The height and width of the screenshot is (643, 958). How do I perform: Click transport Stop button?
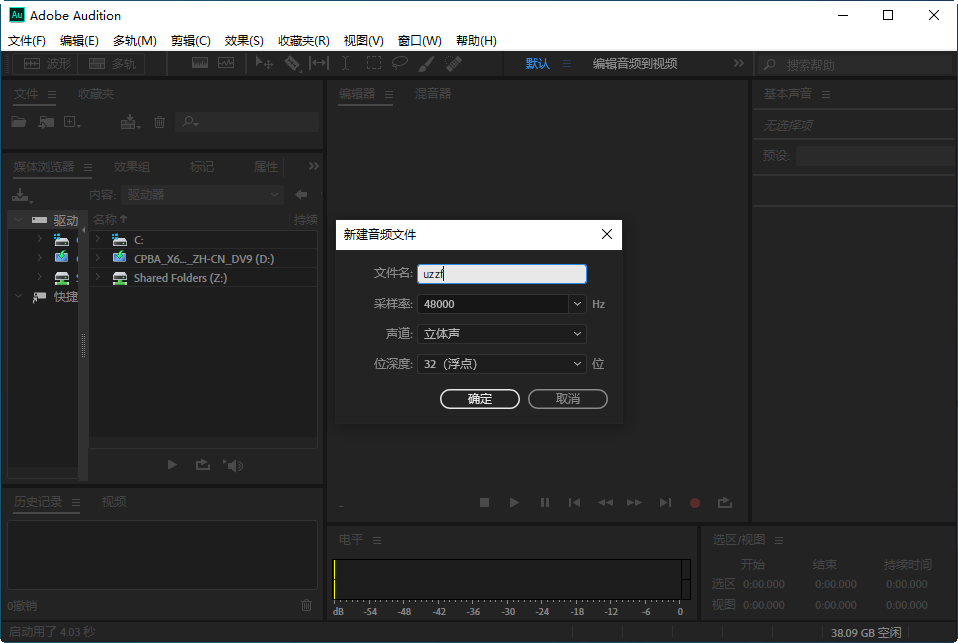[x=484, y=502]
